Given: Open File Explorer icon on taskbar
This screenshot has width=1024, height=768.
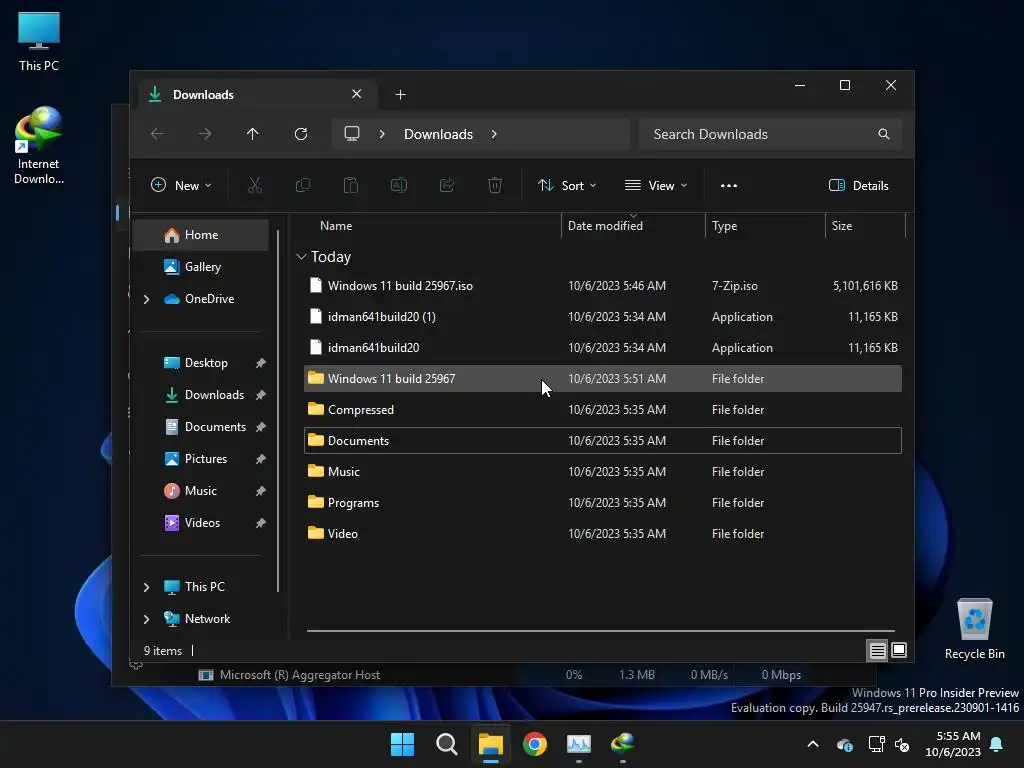Looking at the screenshot, I should click(x=490, y=744).
